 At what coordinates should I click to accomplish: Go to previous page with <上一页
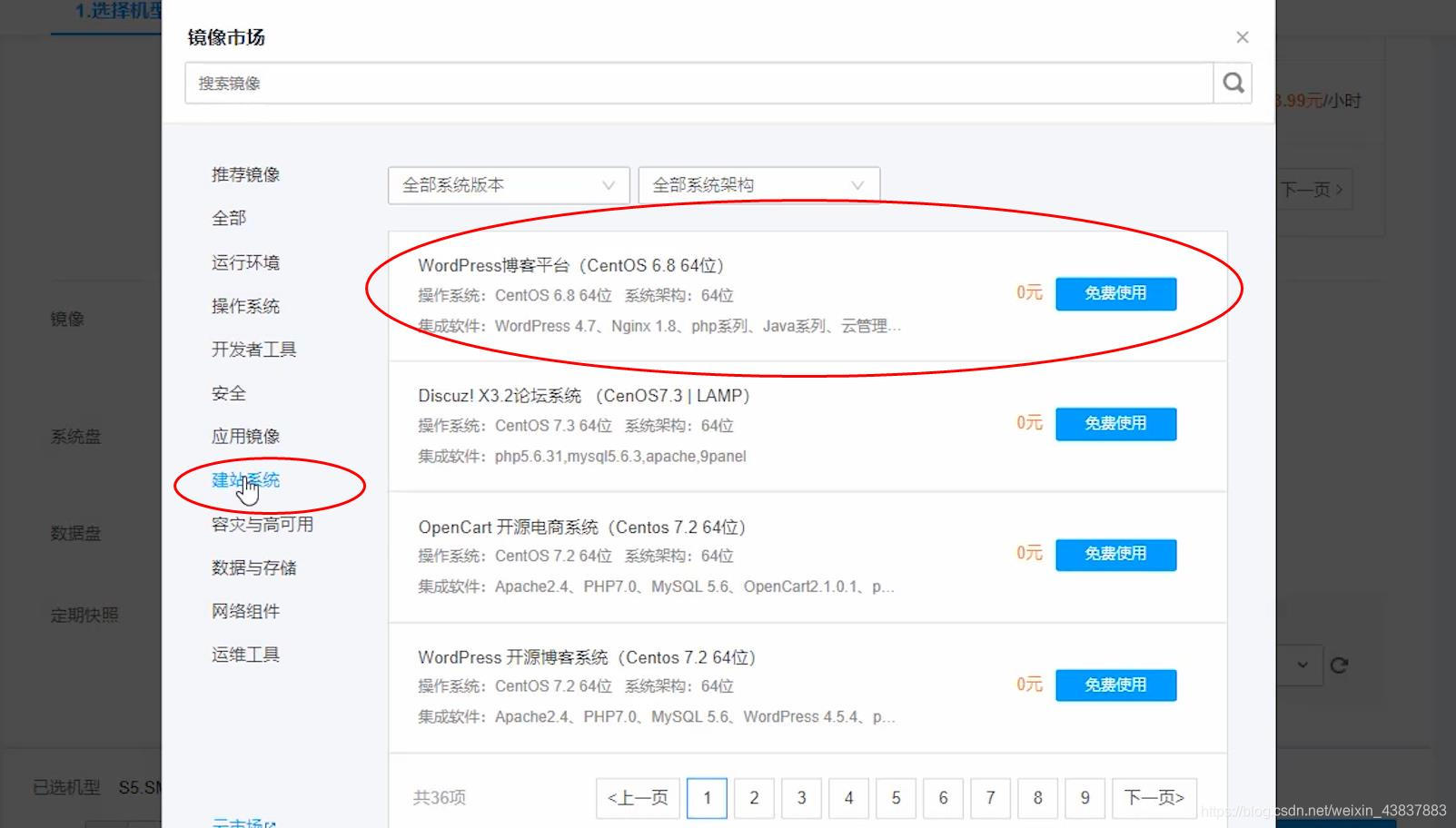(x=638, y=798)
